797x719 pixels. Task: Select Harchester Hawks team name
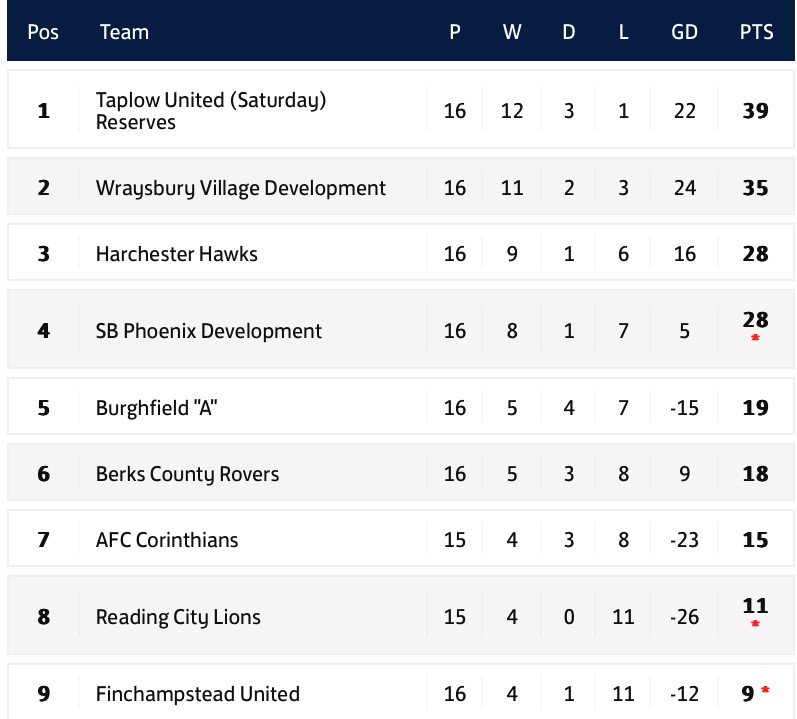tap(176, 254)
